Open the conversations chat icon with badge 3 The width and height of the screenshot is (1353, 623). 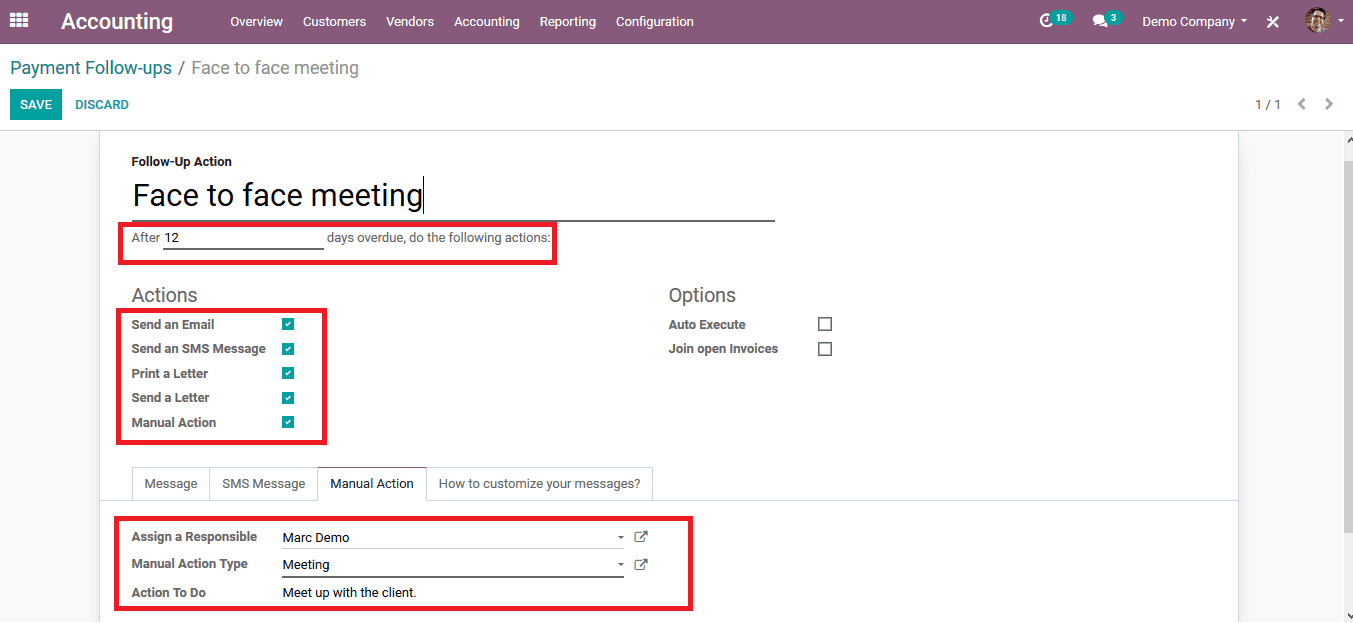1106,20
